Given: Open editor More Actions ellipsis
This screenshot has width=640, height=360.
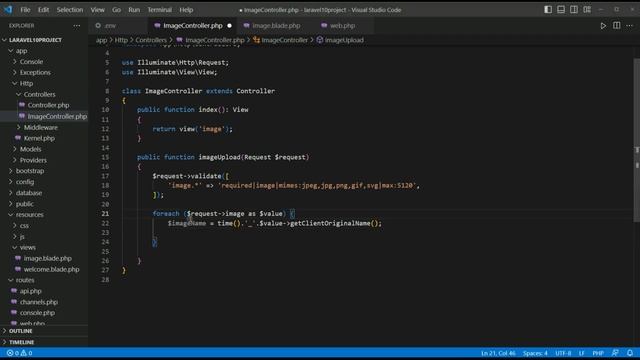Looking at the screenshot, I should 630,26.
